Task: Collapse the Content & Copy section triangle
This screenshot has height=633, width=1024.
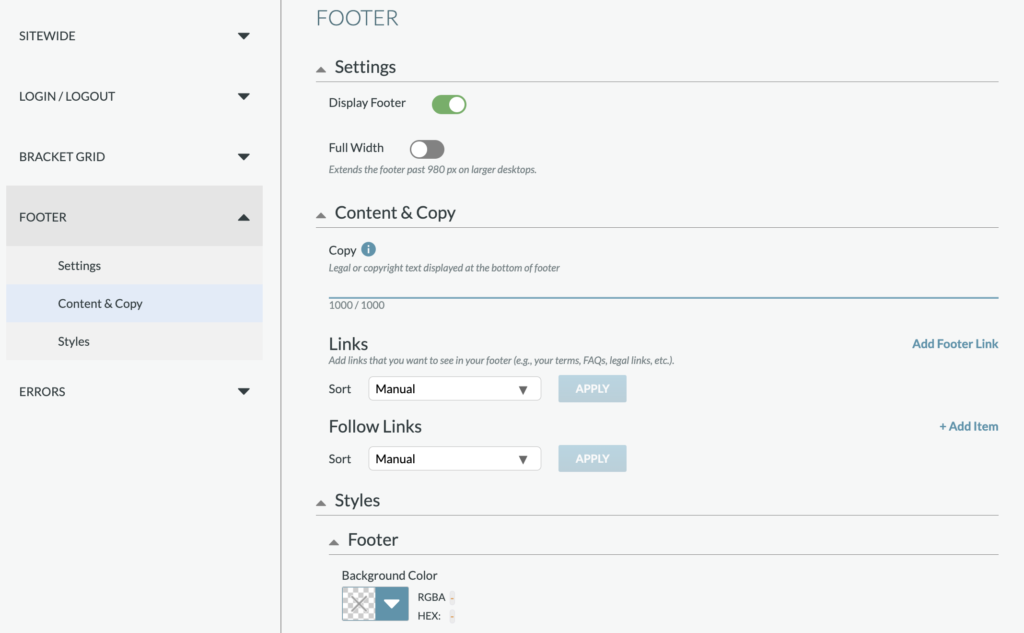Action: coord(321,215)
